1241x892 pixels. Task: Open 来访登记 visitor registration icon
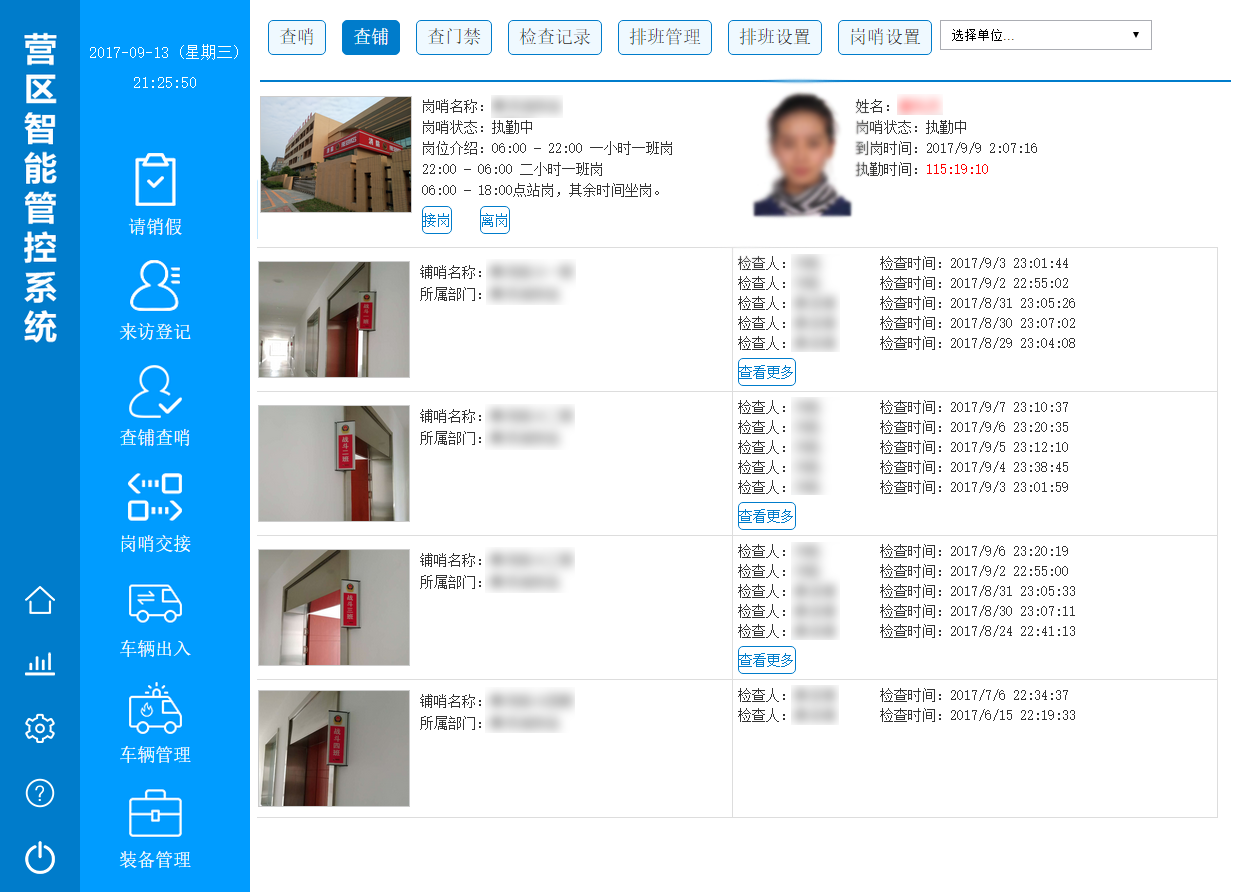pyautogui.click(x=155, y=287)
